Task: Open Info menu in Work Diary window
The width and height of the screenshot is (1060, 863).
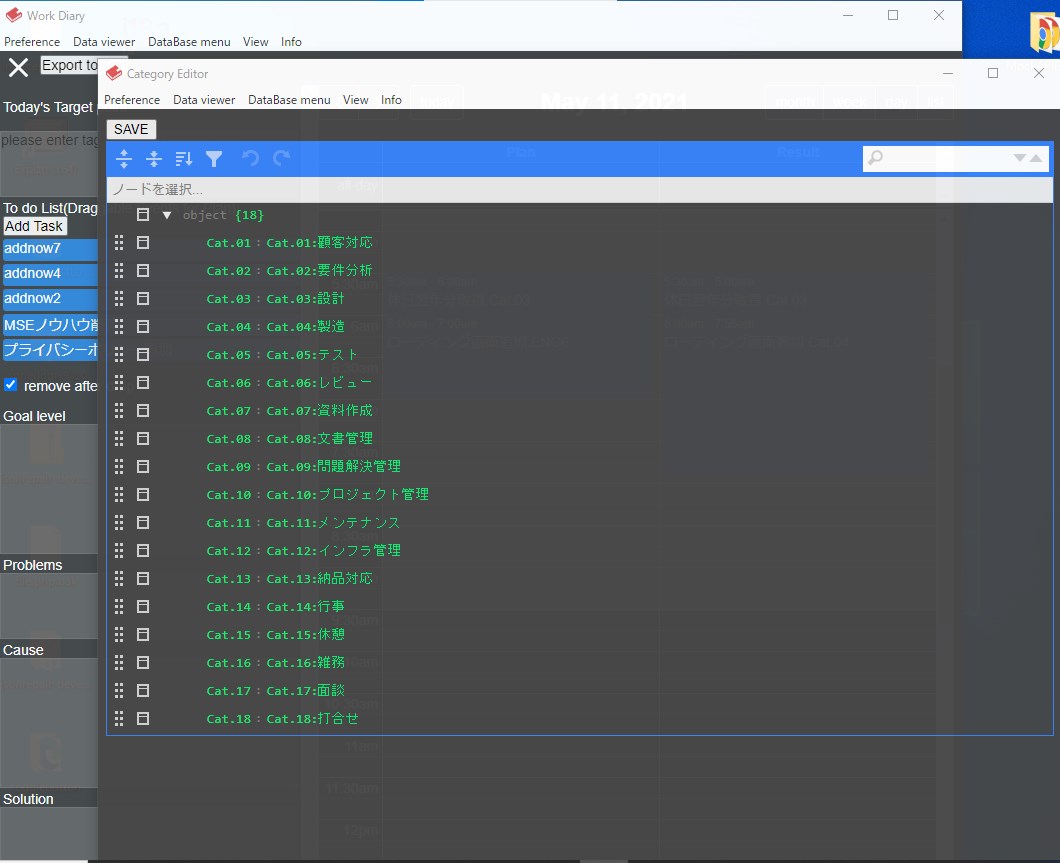Action: click(291, 41)
